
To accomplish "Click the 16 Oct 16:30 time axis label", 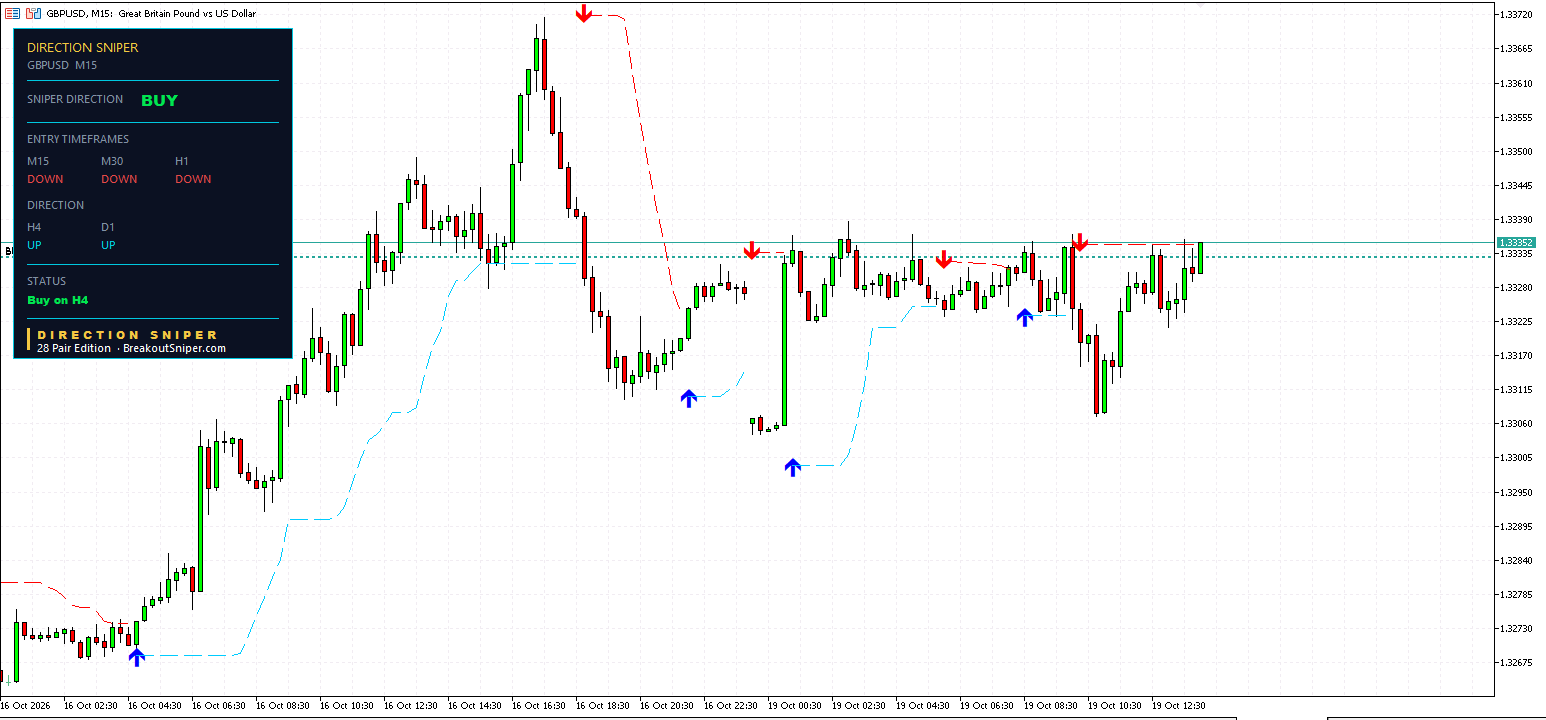I will tap(539, 705).
